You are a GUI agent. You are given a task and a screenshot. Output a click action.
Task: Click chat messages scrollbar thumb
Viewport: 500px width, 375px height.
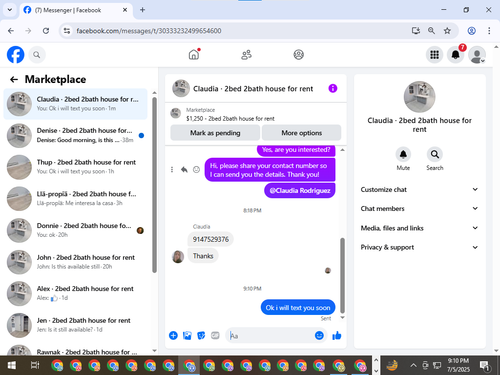(342, 275)
